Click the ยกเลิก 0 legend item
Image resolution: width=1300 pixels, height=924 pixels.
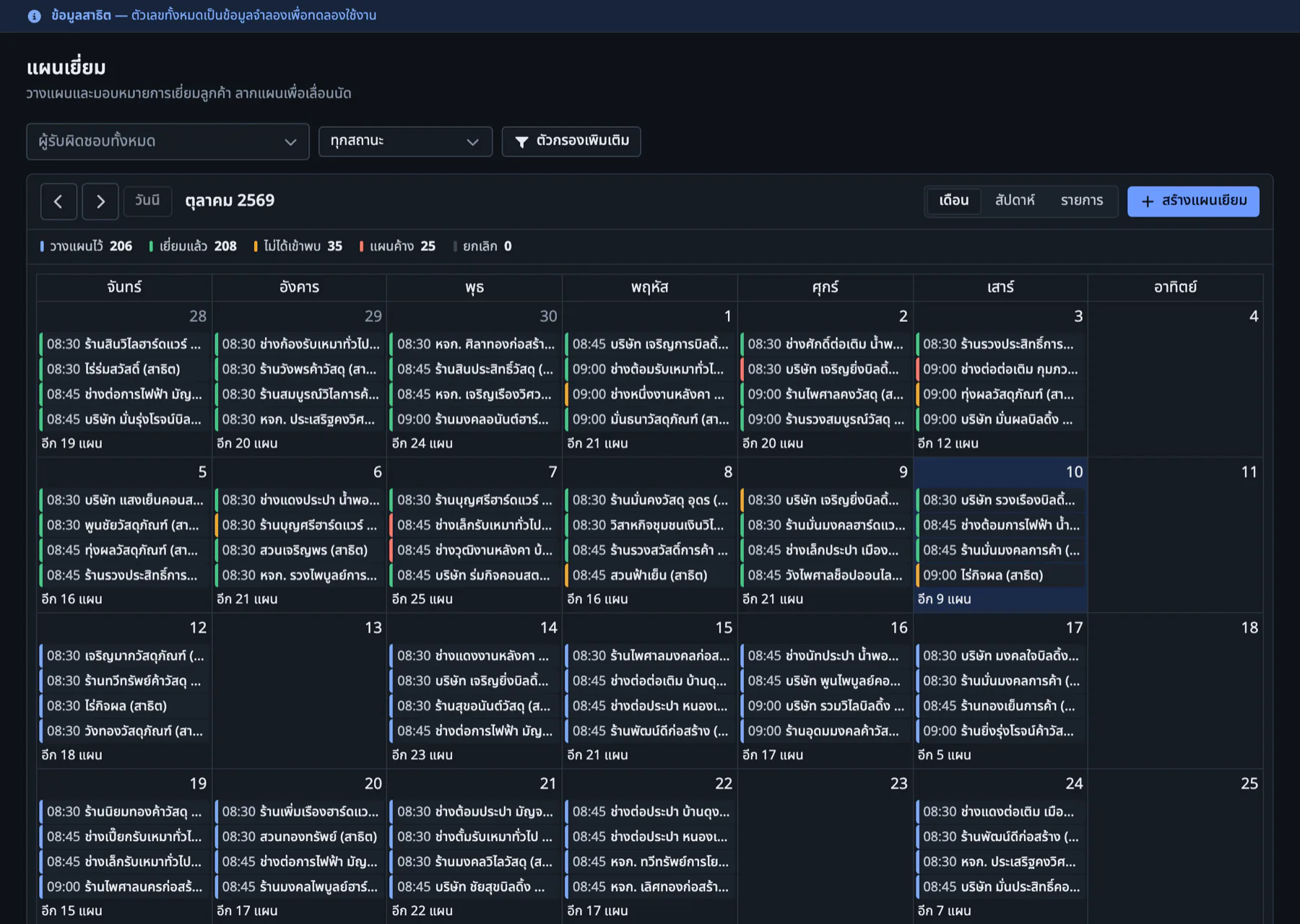(483, 246)
